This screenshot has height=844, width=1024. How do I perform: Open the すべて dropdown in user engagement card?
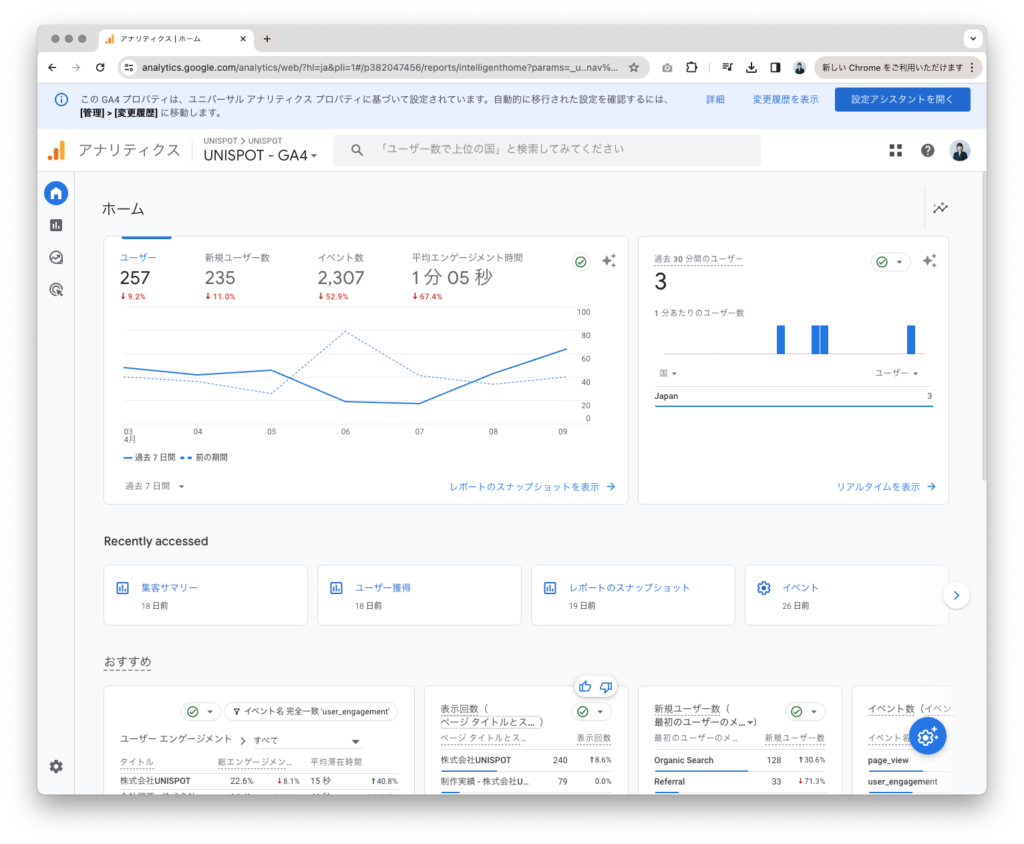pos(306,741)
